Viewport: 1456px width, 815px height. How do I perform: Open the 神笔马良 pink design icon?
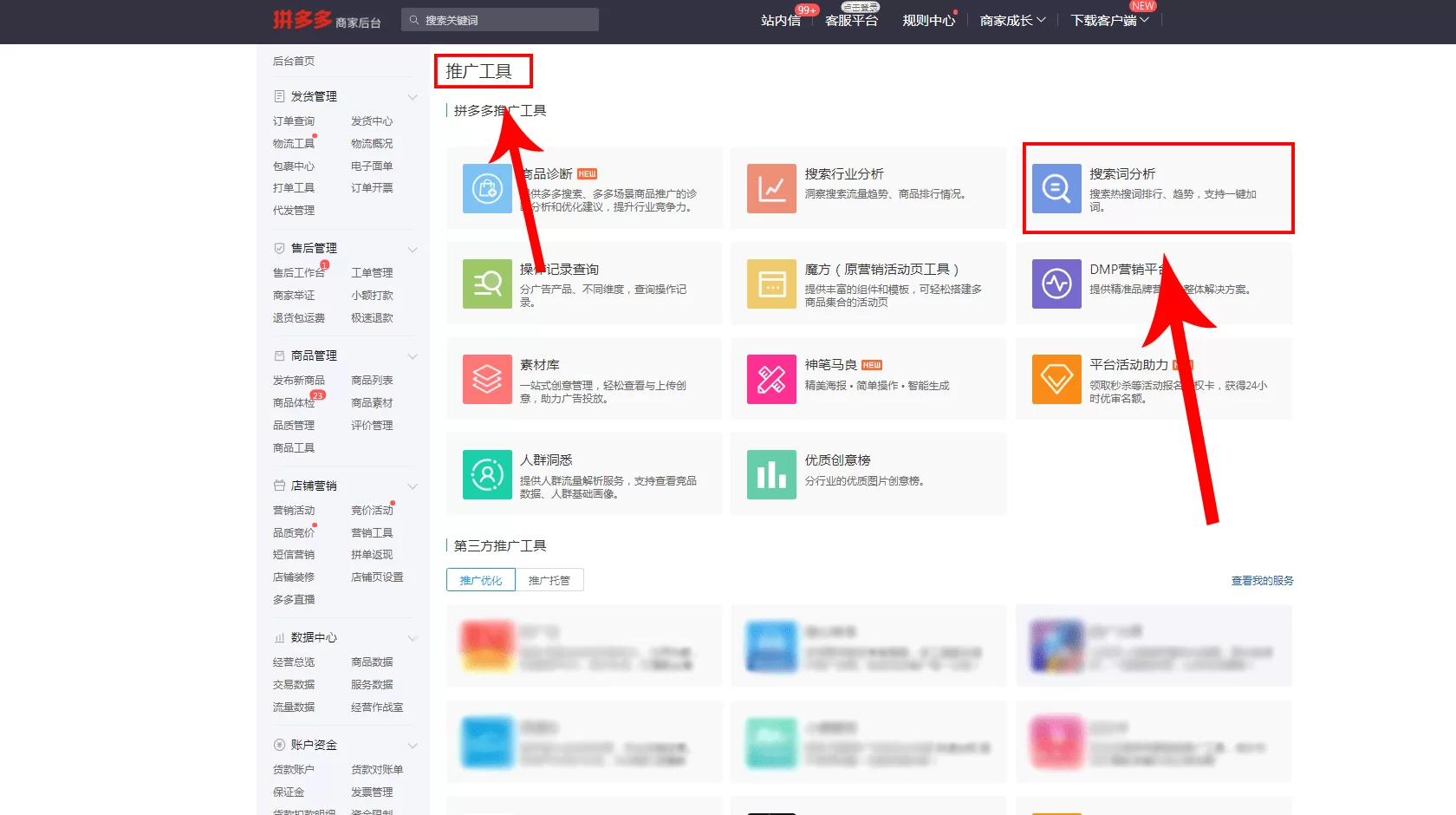tap(771, 379)
